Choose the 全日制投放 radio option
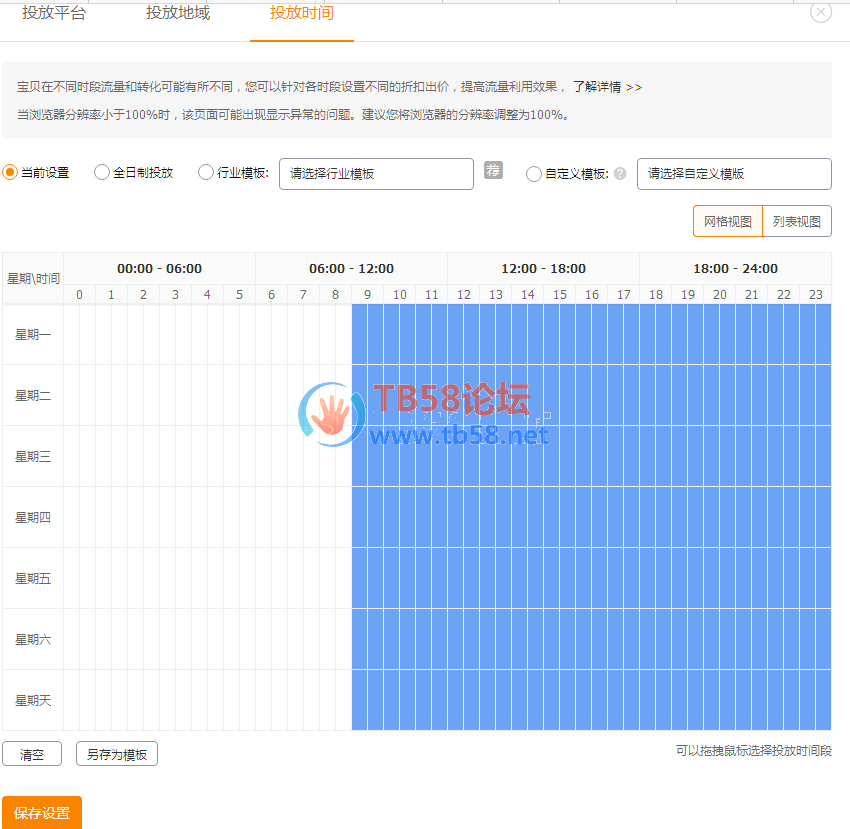The width and height of the screenshot is (850, 829). click(101, 172)
